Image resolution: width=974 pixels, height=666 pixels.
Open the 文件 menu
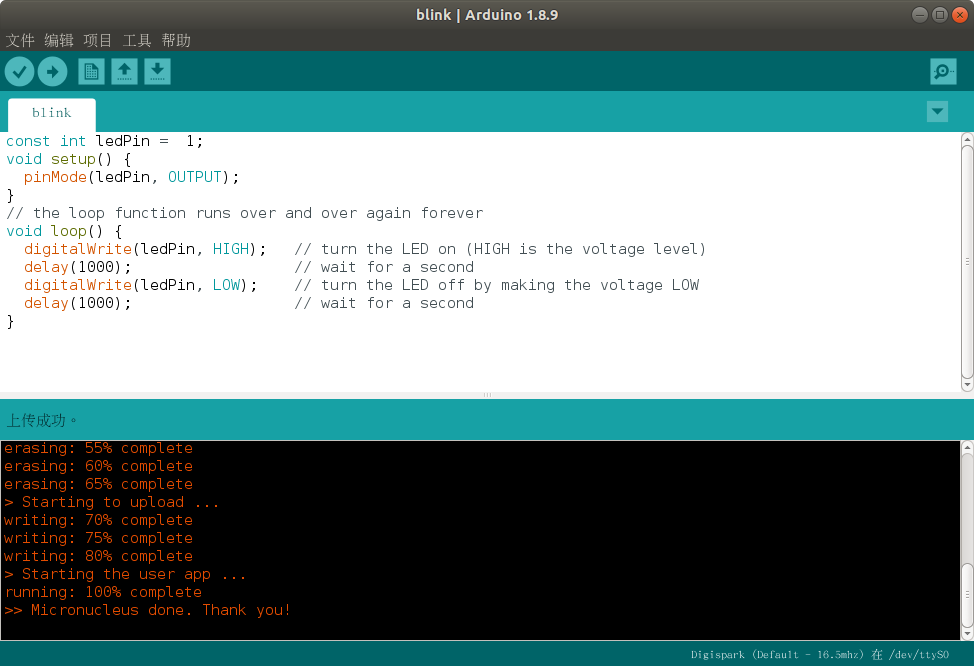[20, 40]
